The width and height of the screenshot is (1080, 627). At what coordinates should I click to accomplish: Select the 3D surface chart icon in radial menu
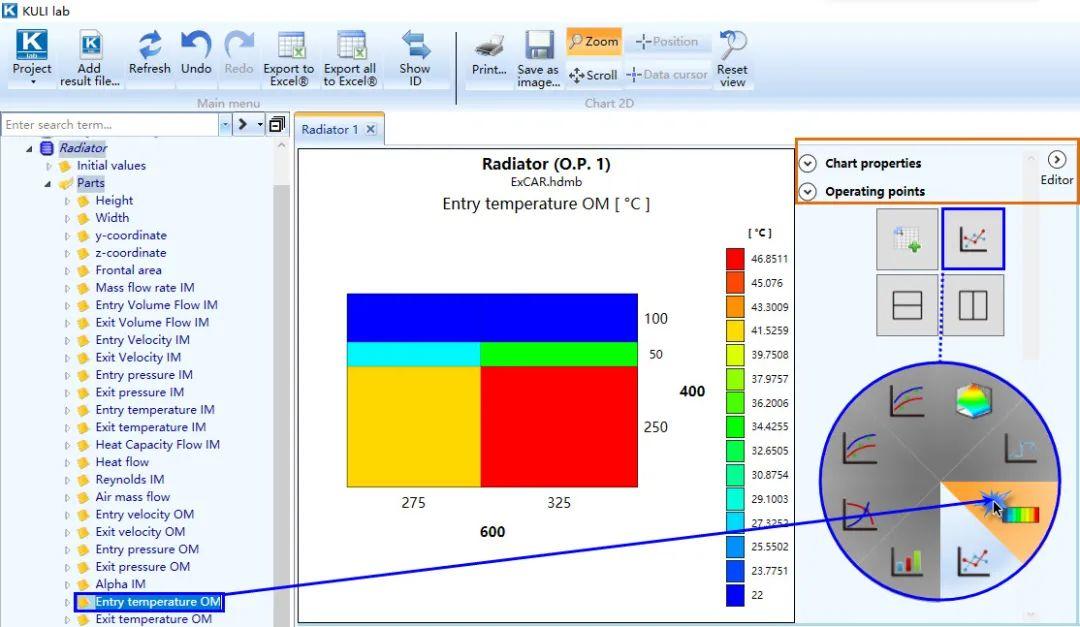pyautogui.click(x=973, y=400)
